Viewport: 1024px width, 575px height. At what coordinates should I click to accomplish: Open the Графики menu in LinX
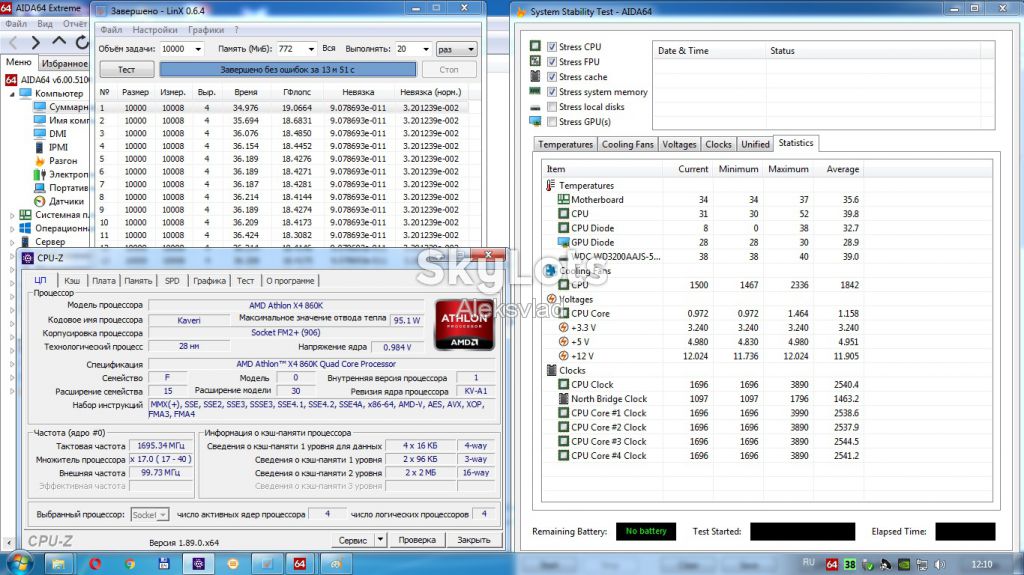click(x=206, y=30)
